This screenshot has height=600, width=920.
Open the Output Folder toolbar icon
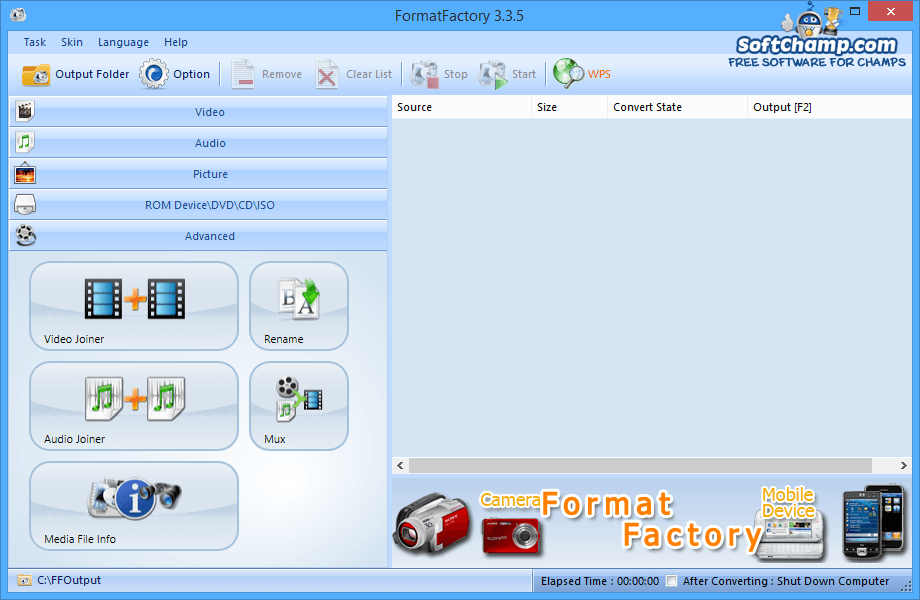coord(36,74)
